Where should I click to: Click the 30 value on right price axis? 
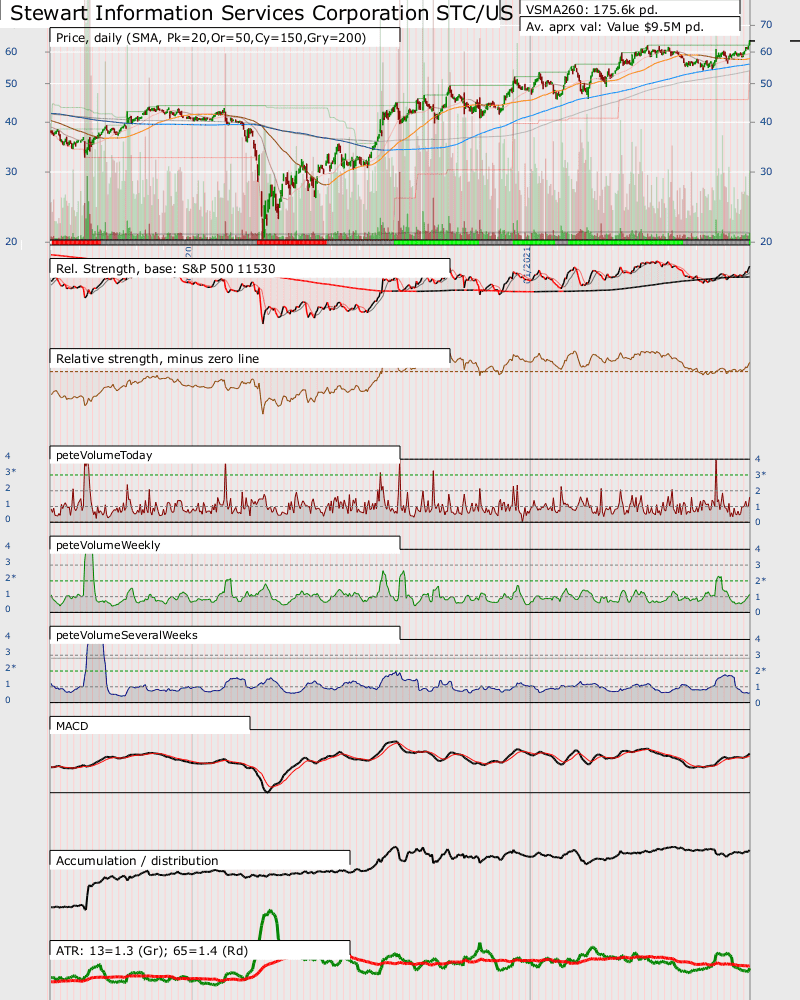point(766,171)
